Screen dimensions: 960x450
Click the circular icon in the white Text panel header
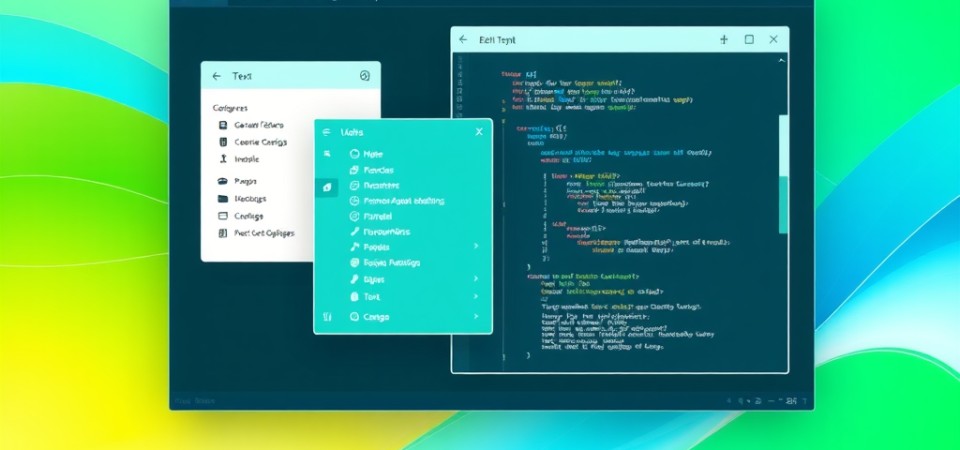(x=364, y=76)
